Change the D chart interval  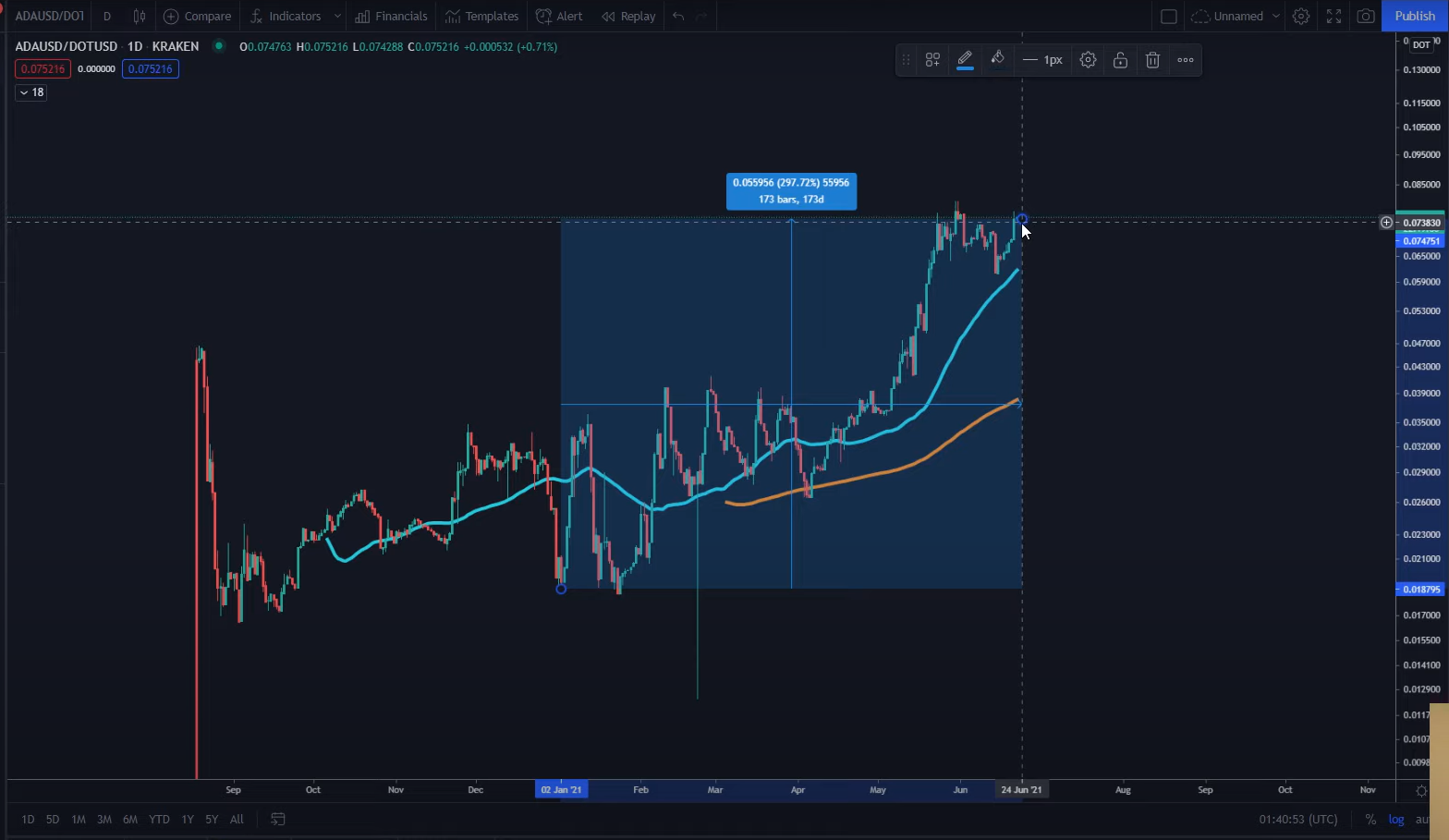(x=107, y=16)
